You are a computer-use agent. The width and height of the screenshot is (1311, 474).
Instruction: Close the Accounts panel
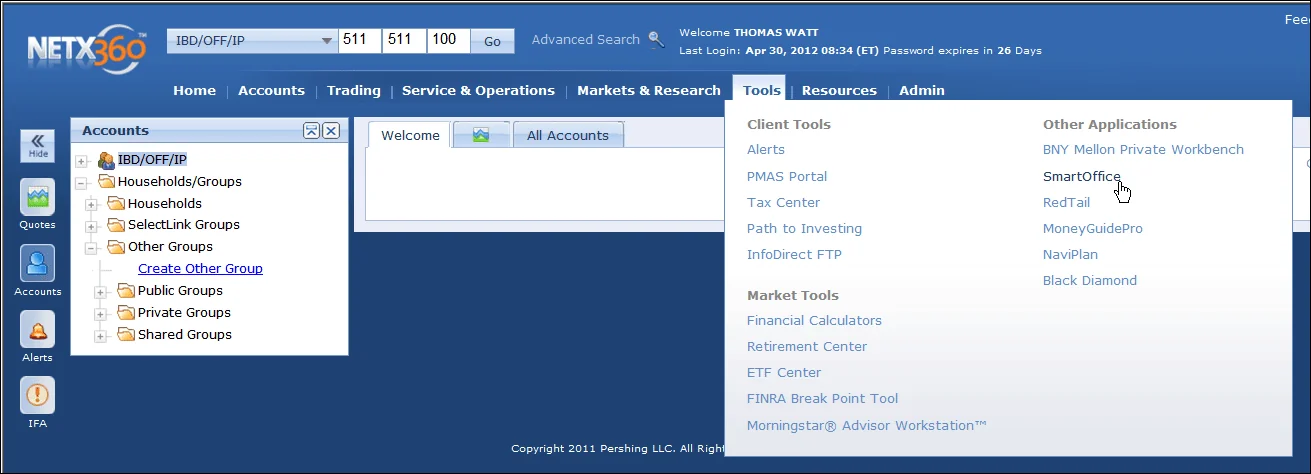[331, 131]
